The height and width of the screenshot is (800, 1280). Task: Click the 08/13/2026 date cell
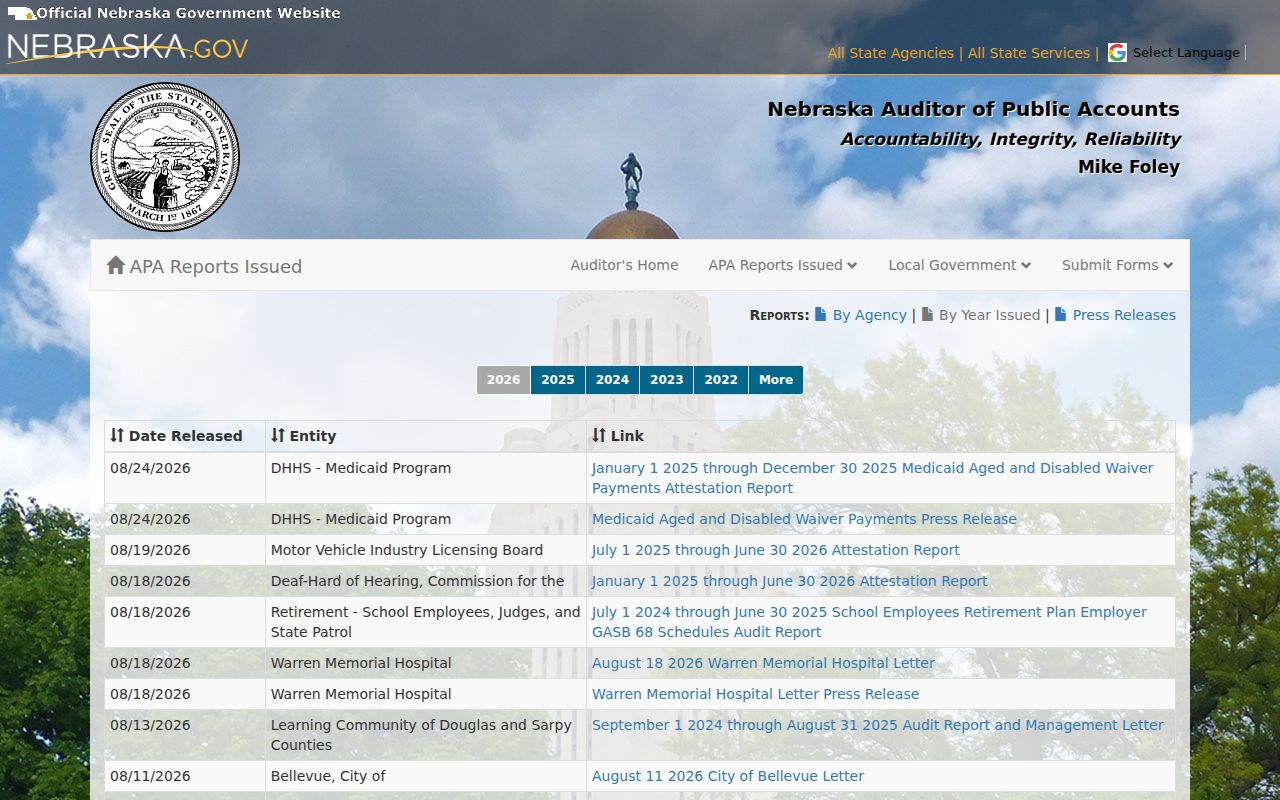(185, 735)
